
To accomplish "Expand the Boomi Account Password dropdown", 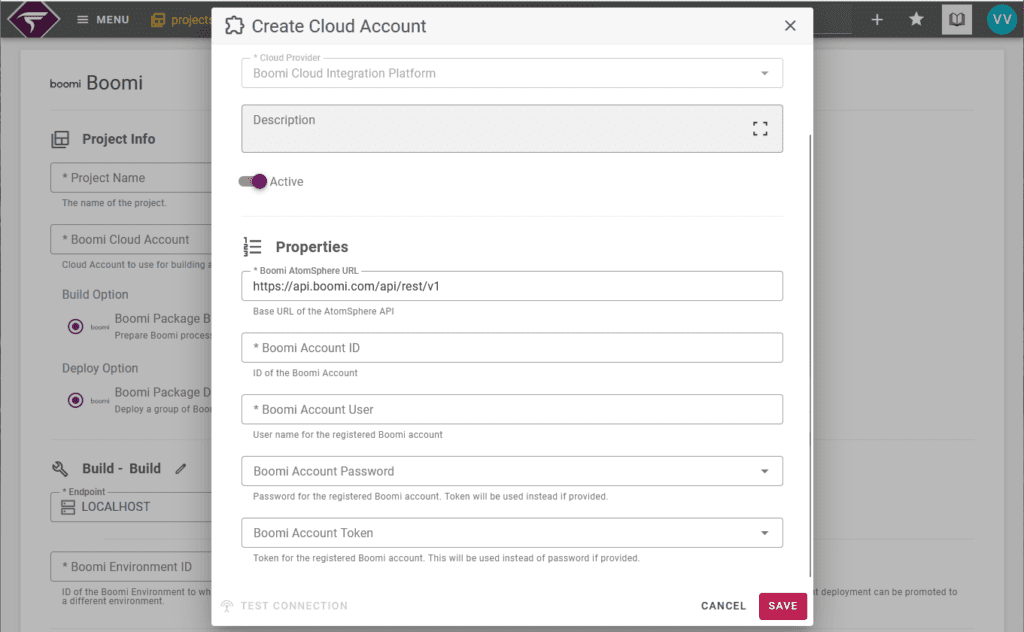I will 764,471.
